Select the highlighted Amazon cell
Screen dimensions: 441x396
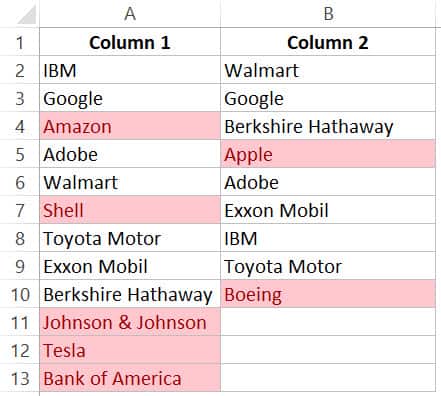130,126
